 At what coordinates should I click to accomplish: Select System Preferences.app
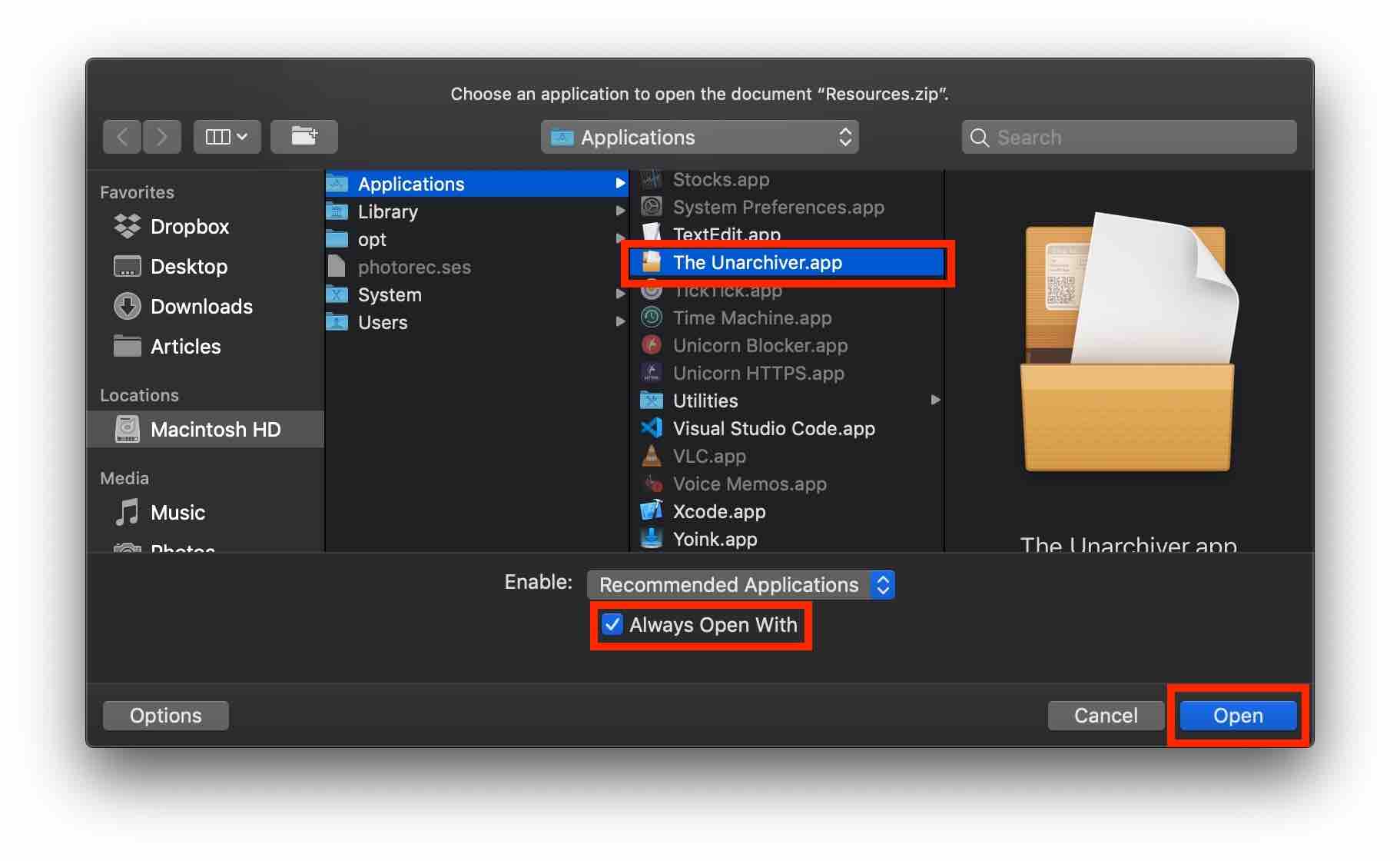click(x=787, y=207)
